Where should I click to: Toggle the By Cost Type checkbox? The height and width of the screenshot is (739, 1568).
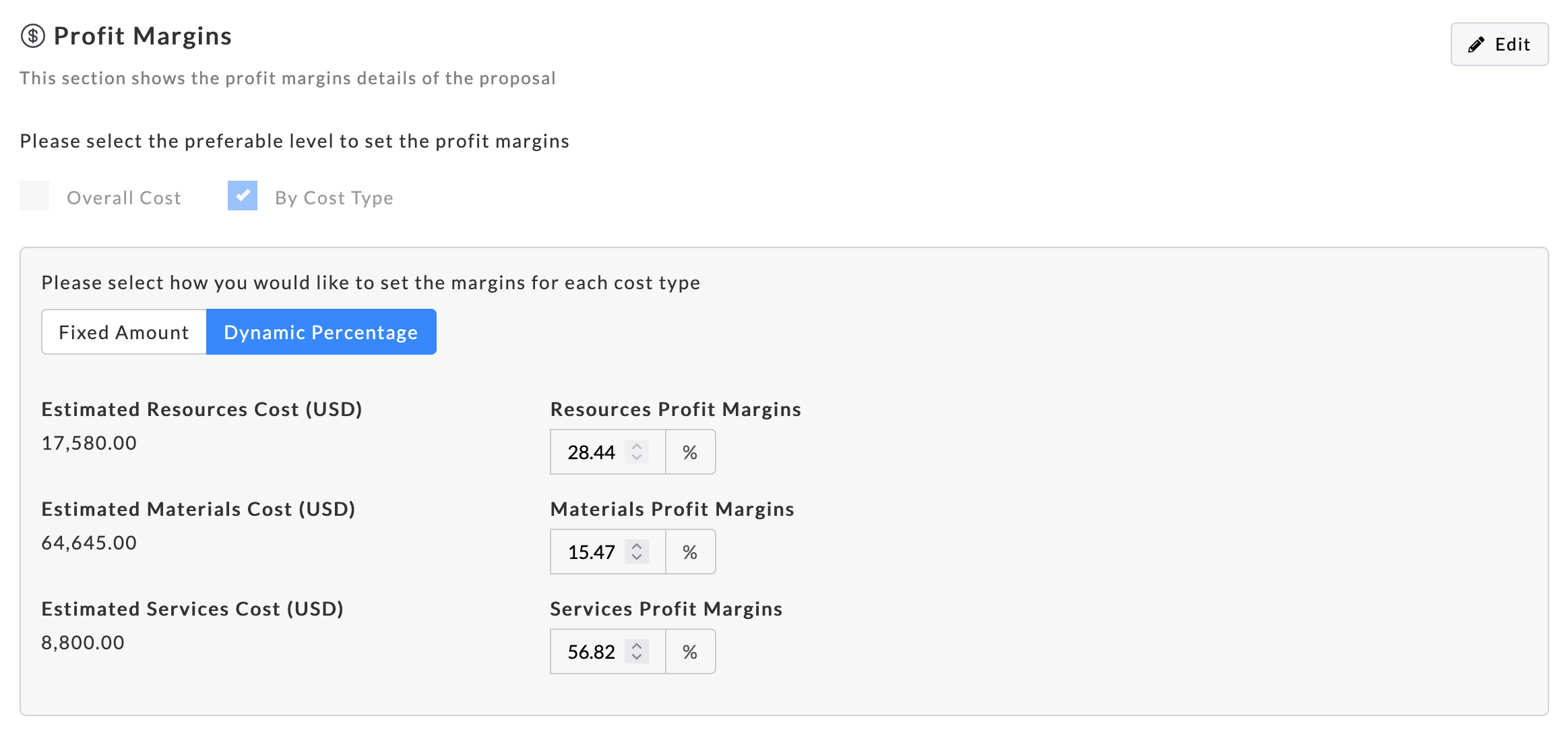click(x=243, y=196)
